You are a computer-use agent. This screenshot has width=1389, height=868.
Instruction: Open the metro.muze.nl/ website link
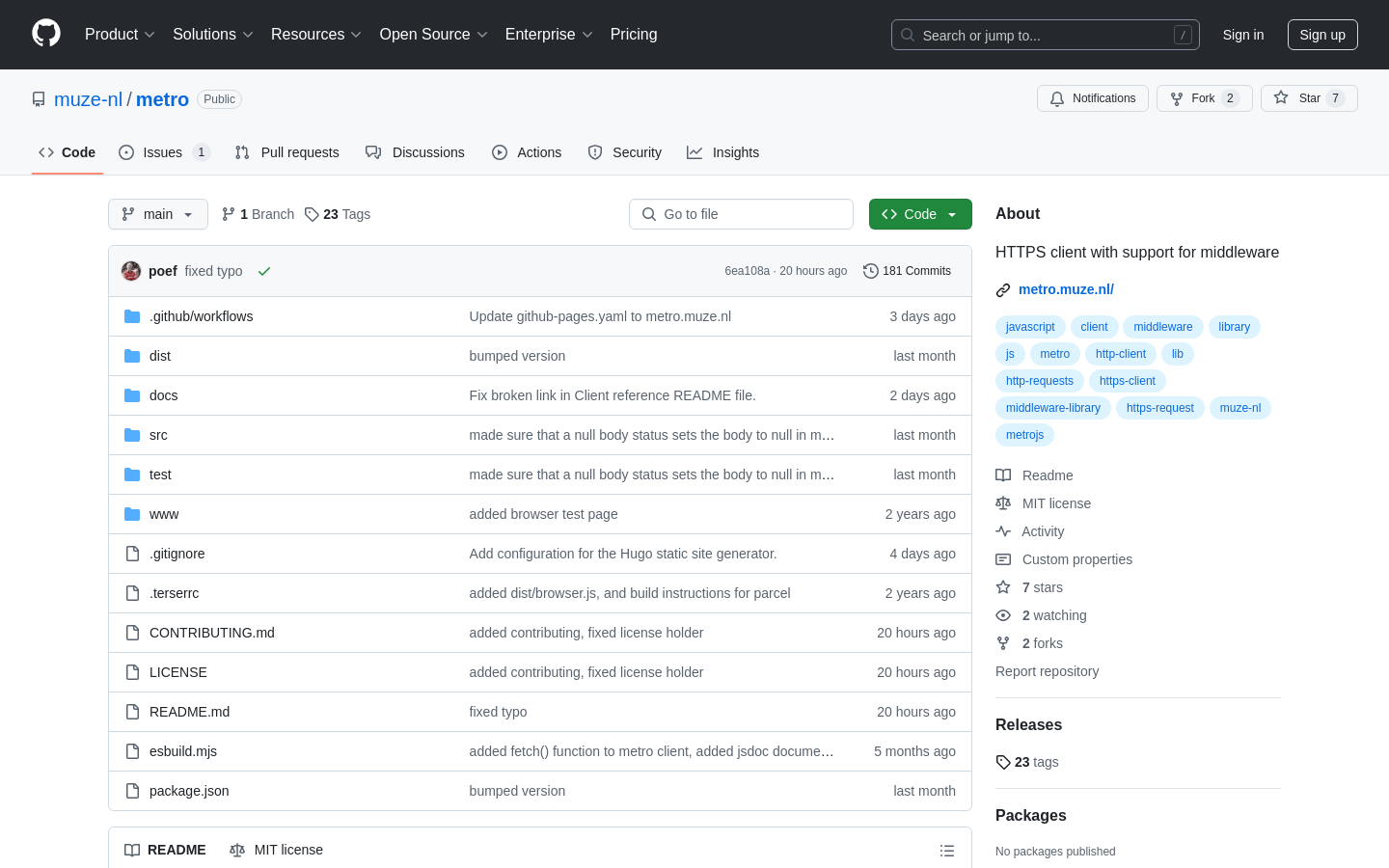(x=1066, y=289)
